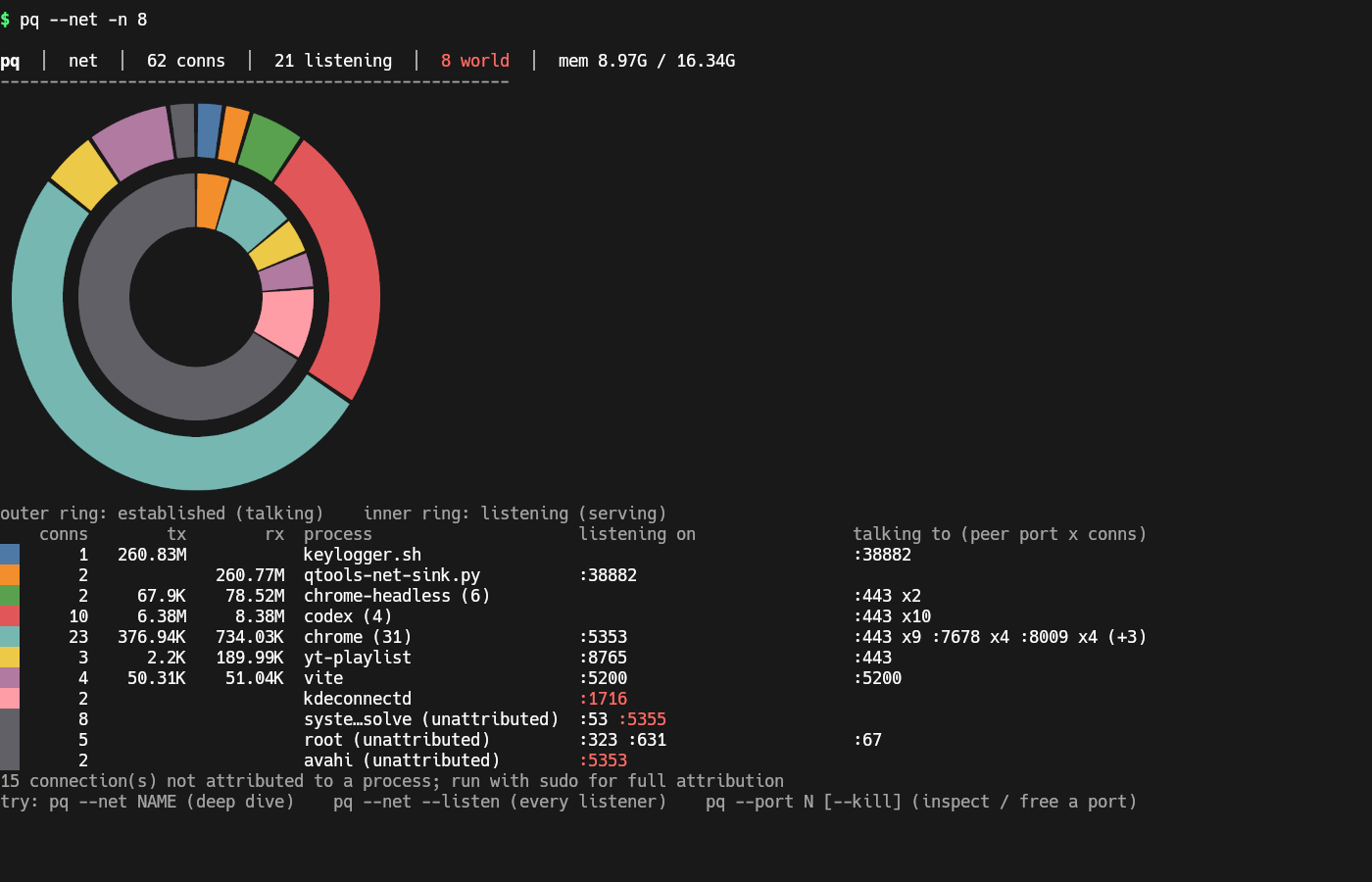
Task: Select the yellow outer ring segment
Action: pos(84,175)
